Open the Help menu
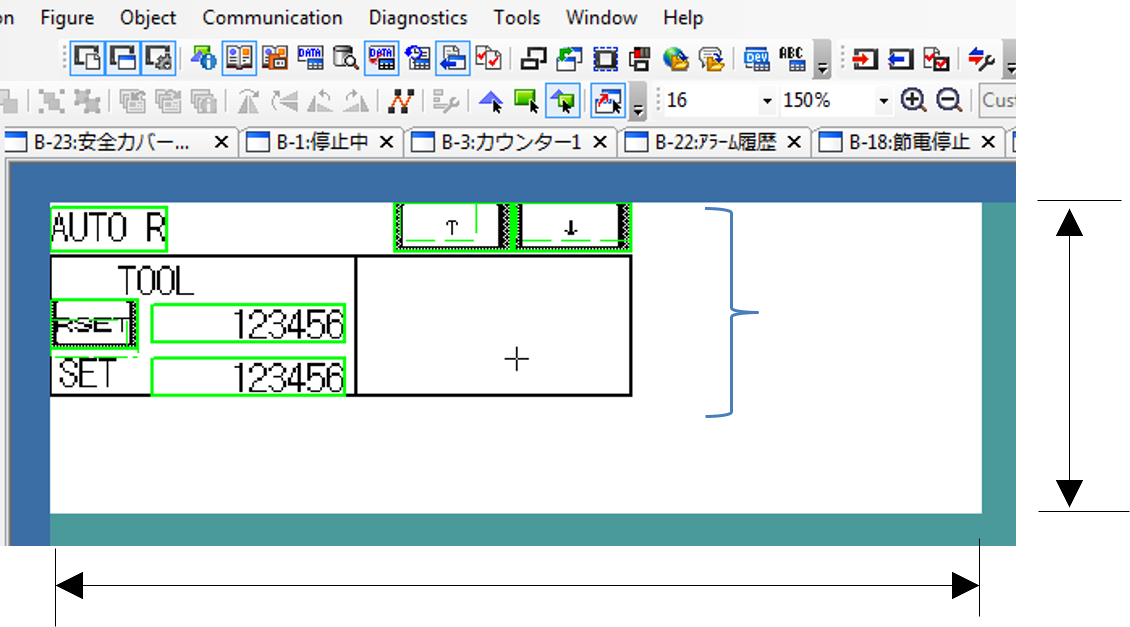This screenshot has height=627, width=1130. 682,17
